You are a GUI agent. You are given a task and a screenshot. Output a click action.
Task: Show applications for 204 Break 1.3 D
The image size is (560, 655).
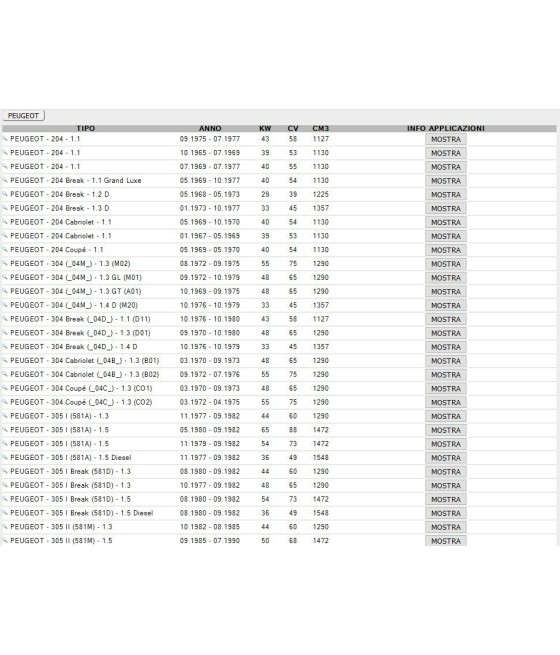[446, 208]
